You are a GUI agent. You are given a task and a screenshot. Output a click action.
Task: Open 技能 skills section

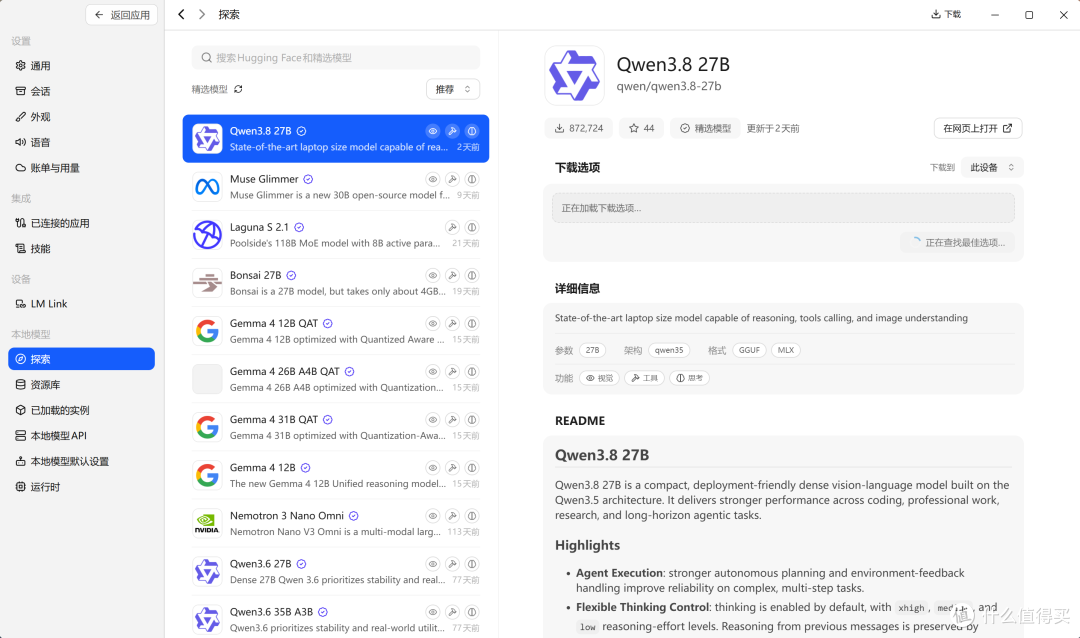[81, 249]
